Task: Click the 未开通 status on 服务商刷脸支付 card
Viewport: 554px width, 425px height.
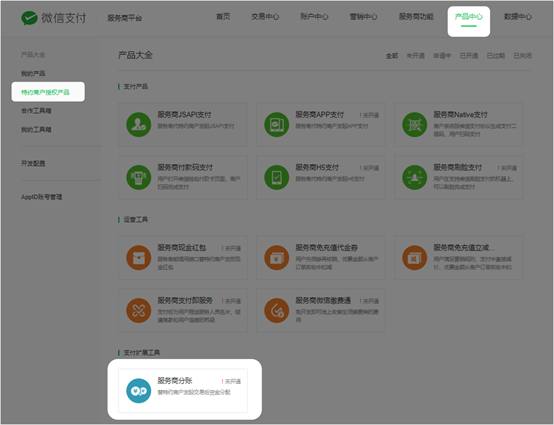Action: 507,168
